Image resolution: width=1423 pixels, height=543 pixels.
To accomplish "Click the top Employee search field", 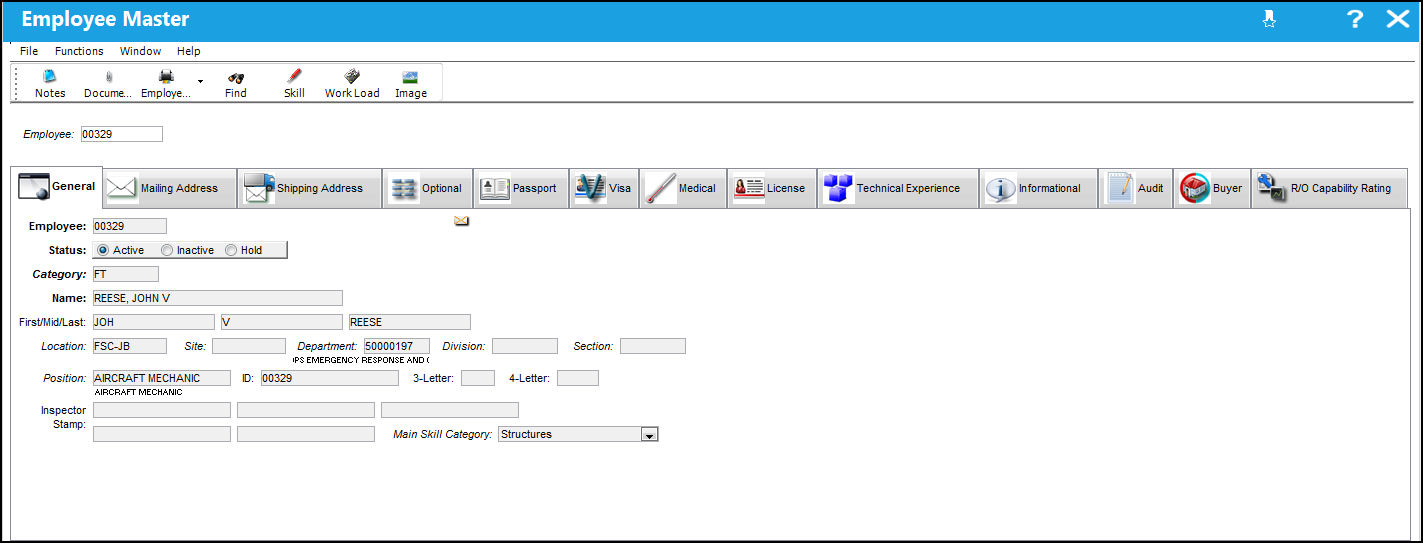I will (x=121, y=134).
